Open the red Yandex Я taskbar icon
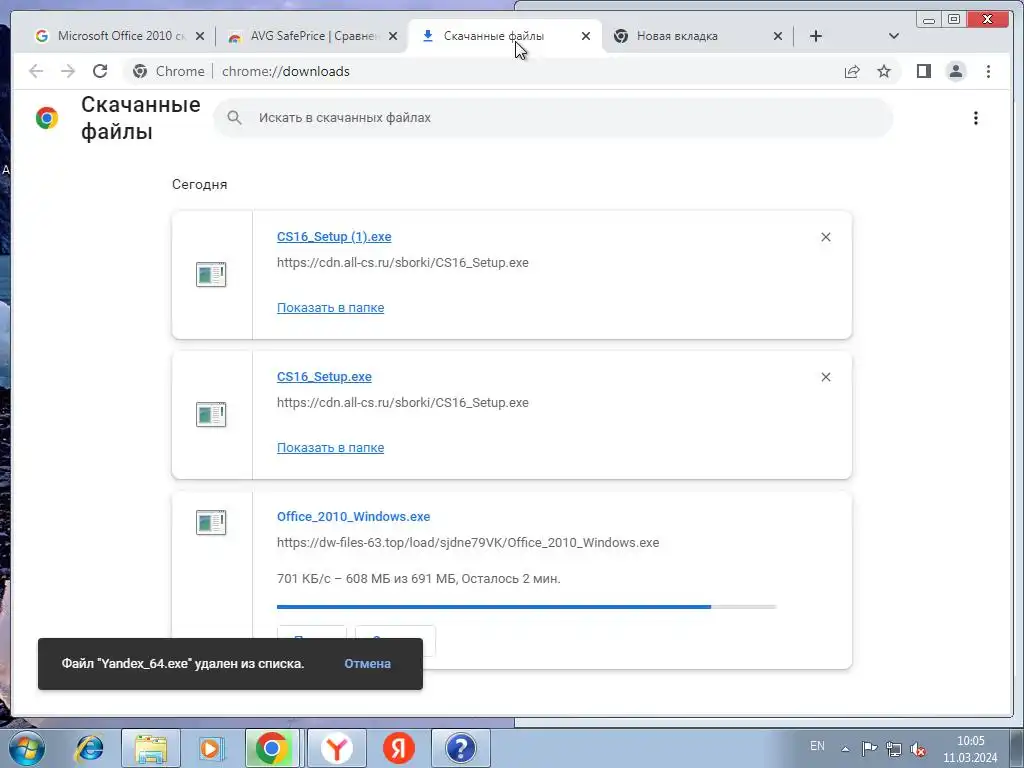This screenshot has height=768, width=1024. (398, 748)
